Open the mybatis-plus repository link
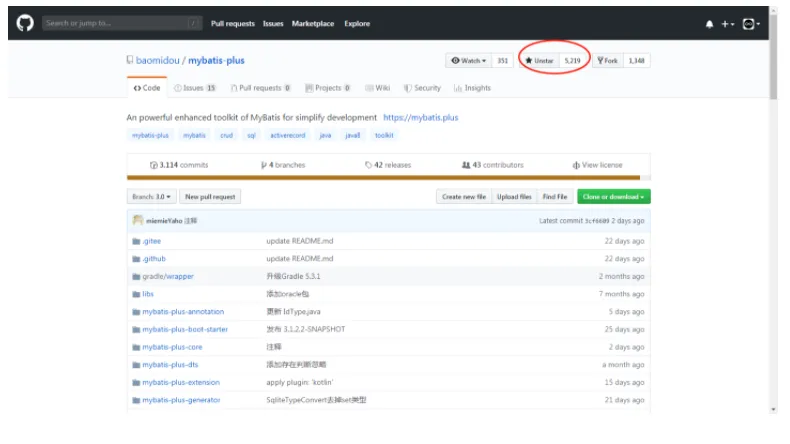The image size is (790, 444). click(x=216, y=60)
